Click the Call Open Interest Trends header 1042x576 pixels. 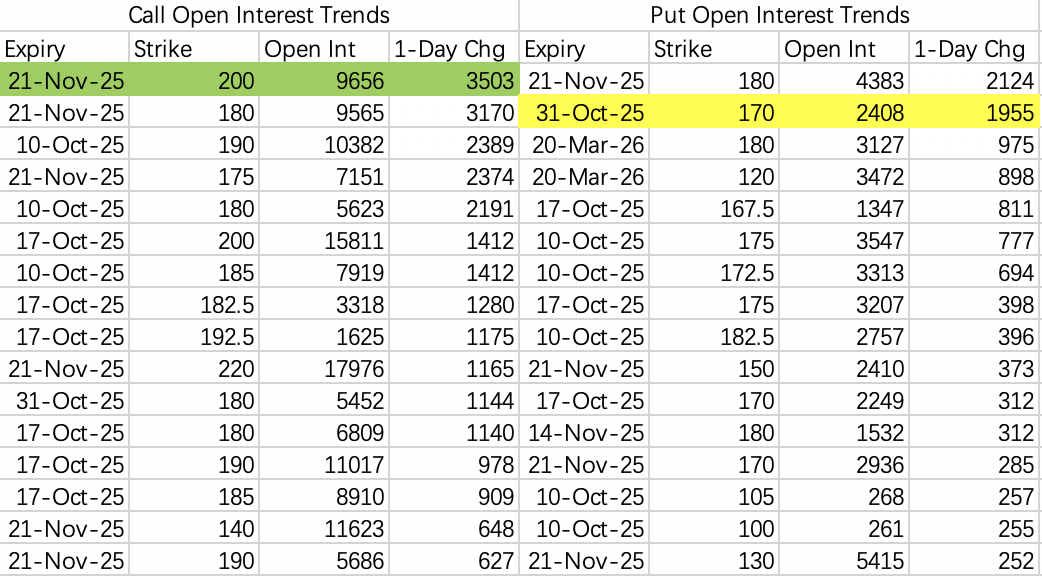(x=259, y=16)
